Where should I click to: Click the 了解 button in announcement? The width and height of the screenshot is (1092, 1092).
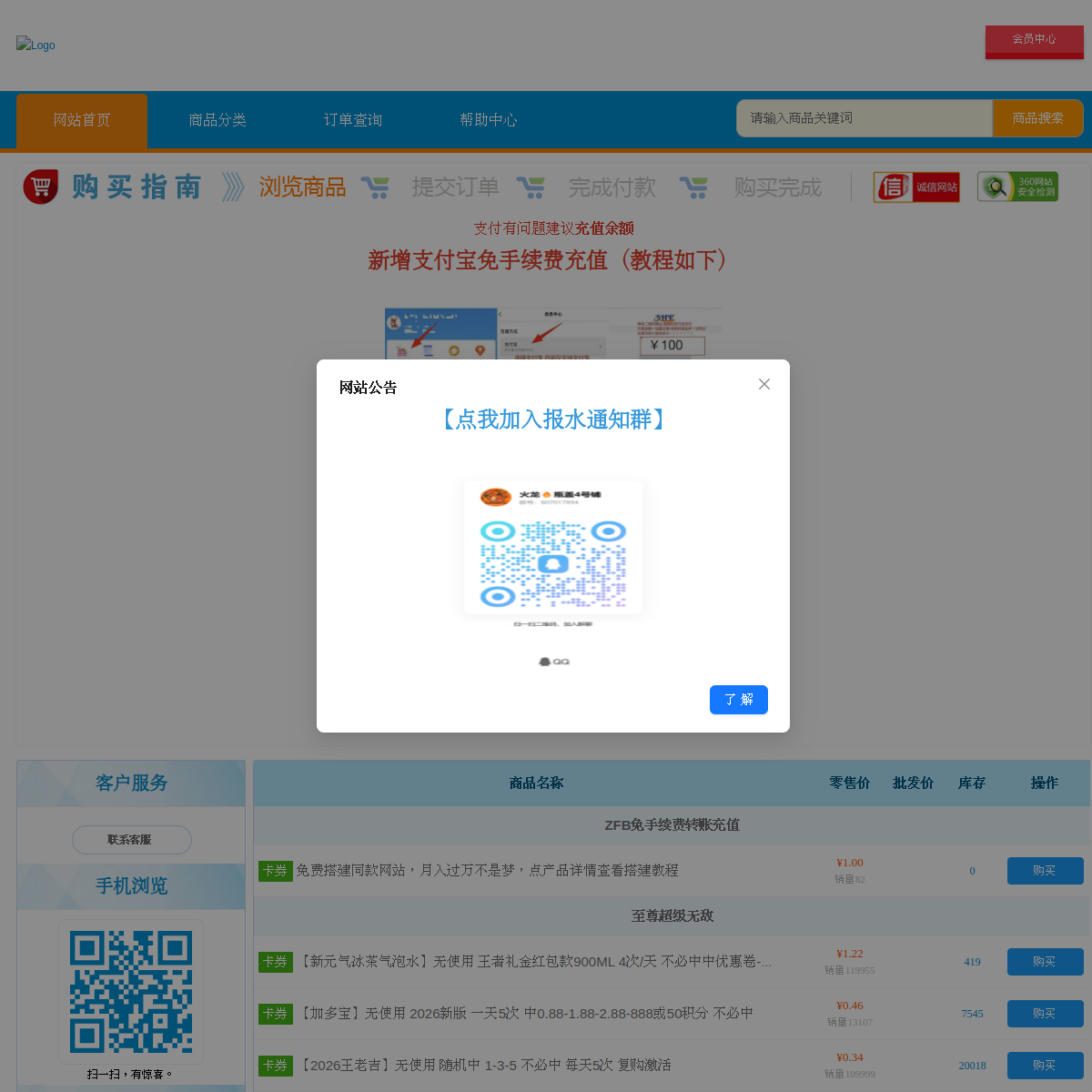[739, 700]
